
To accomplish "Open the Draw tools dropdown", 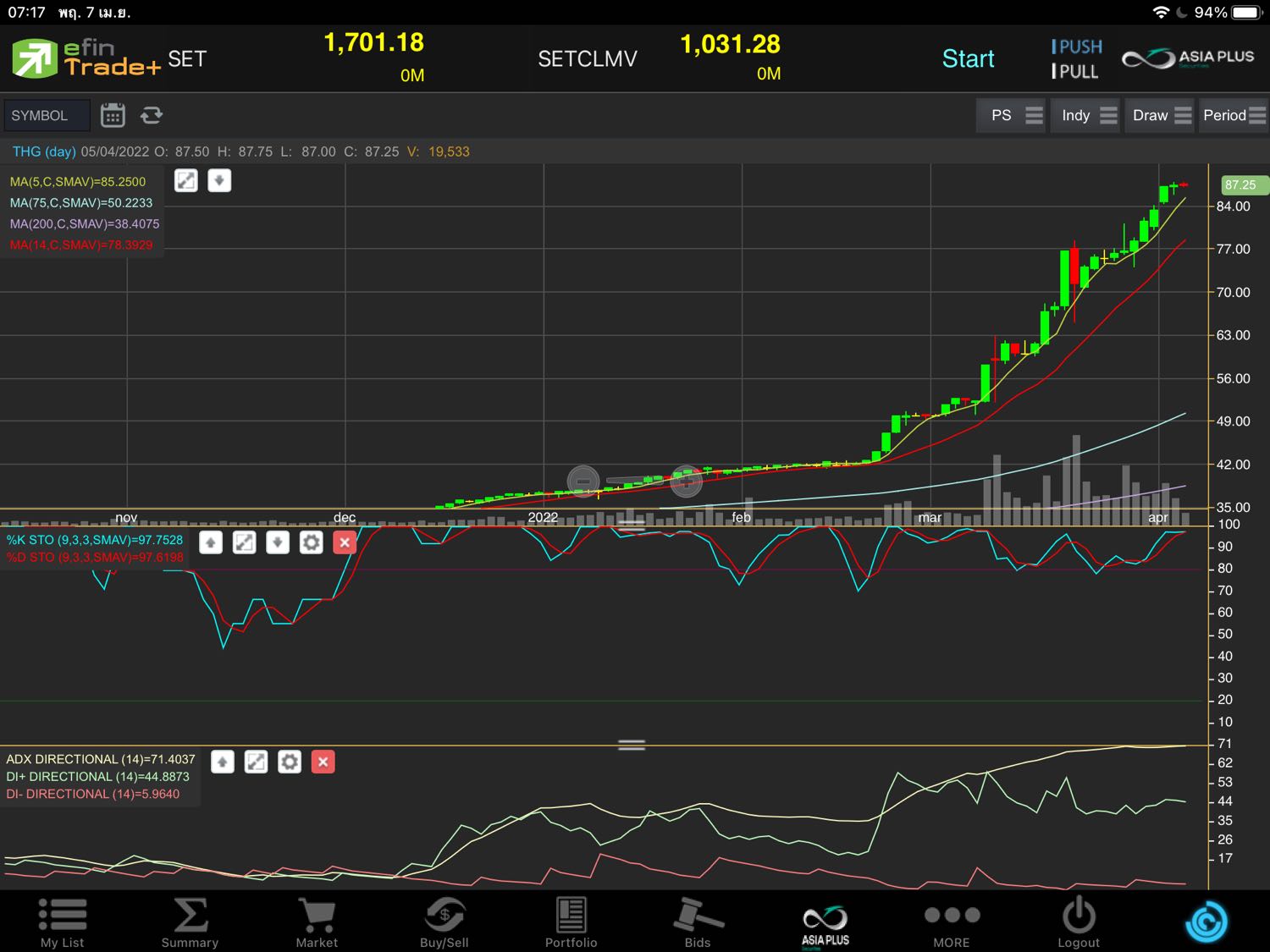I will (1160, 115).
